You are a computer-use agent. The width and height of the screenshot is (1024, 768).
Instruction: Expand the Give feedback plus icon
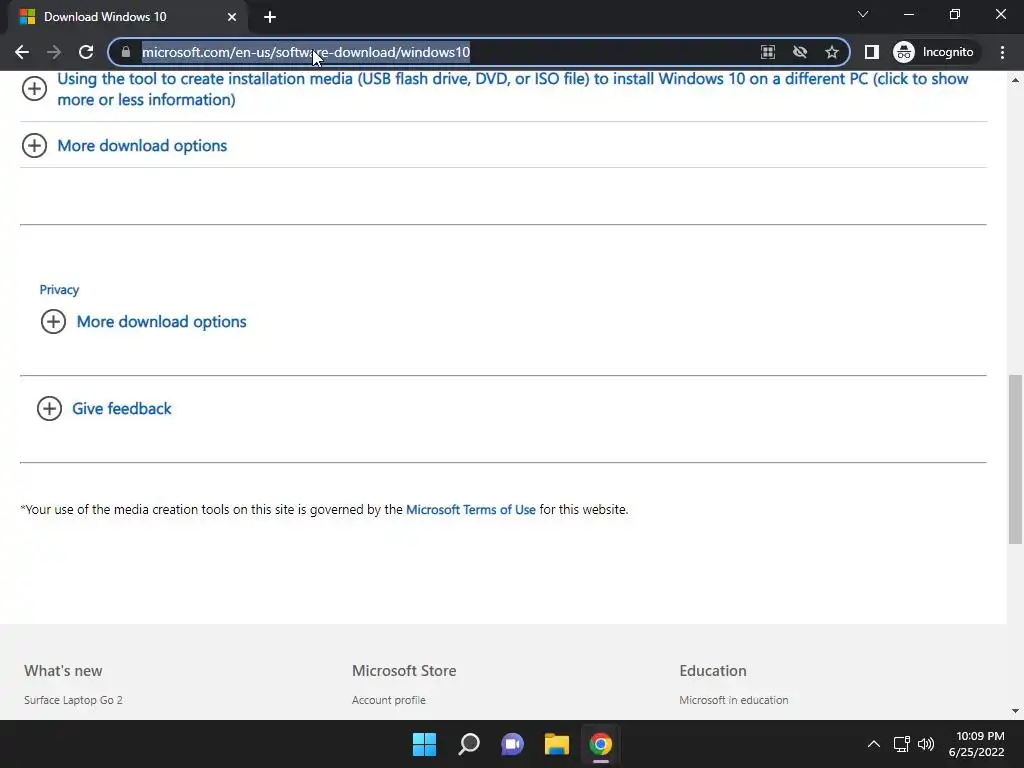tap(49, 408)
